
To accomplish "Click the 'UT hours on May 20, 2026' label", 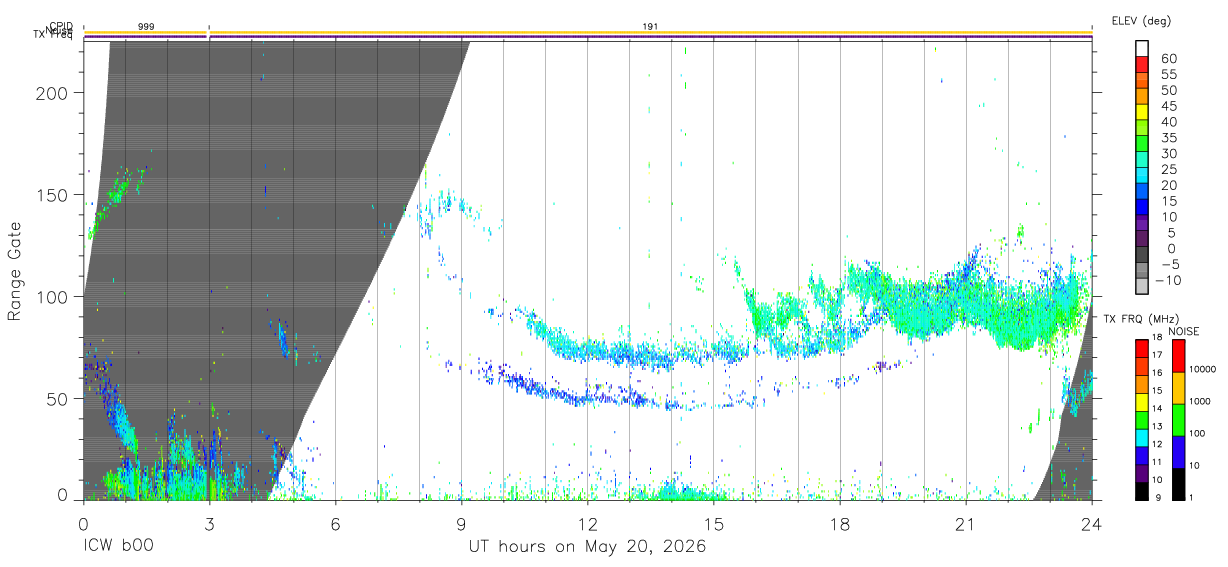I will (x=587, y=547).
